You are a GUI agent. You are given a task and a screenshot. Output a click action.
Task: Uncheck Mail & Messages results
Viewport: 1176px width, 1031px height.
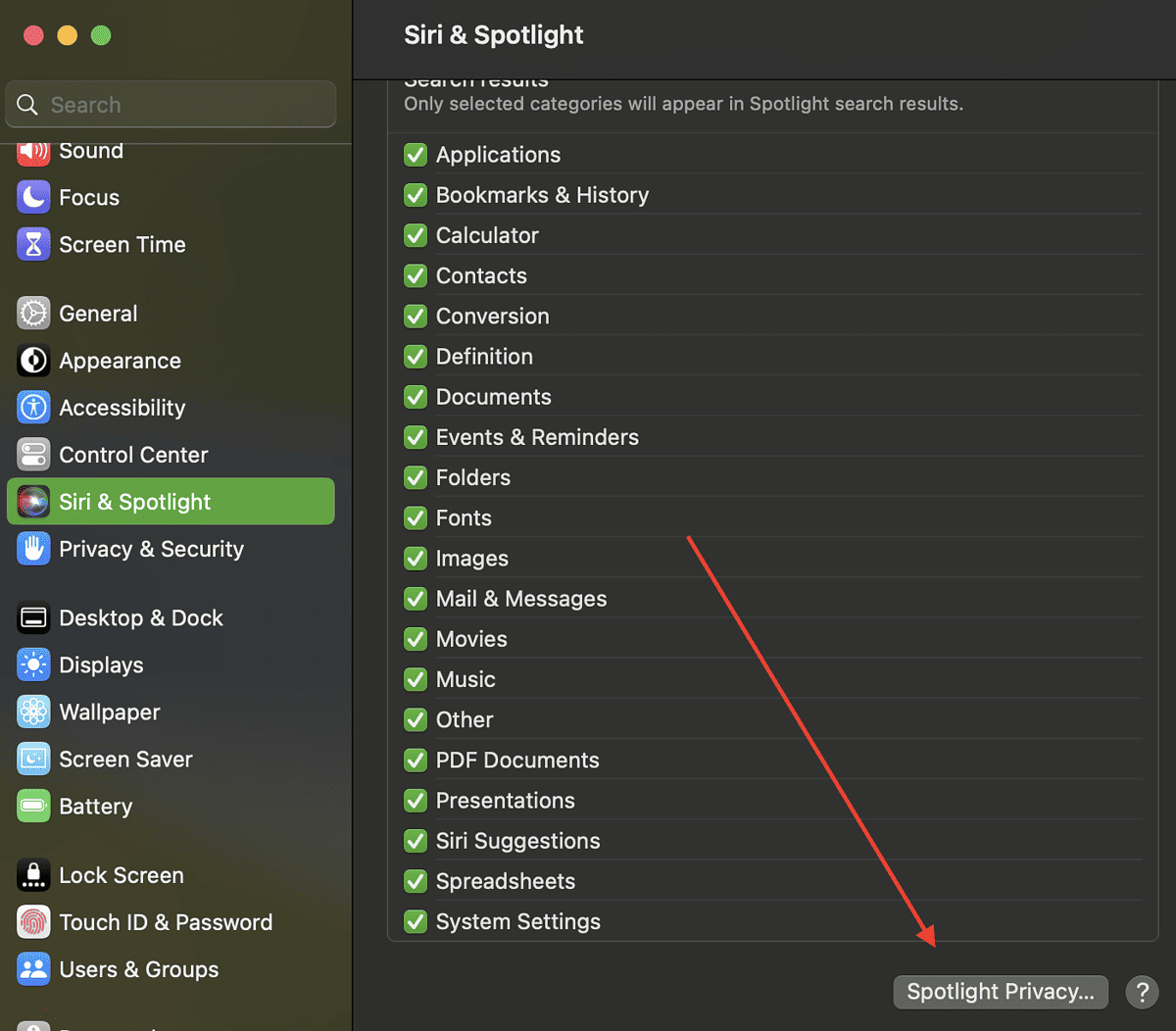pos(415,598)
